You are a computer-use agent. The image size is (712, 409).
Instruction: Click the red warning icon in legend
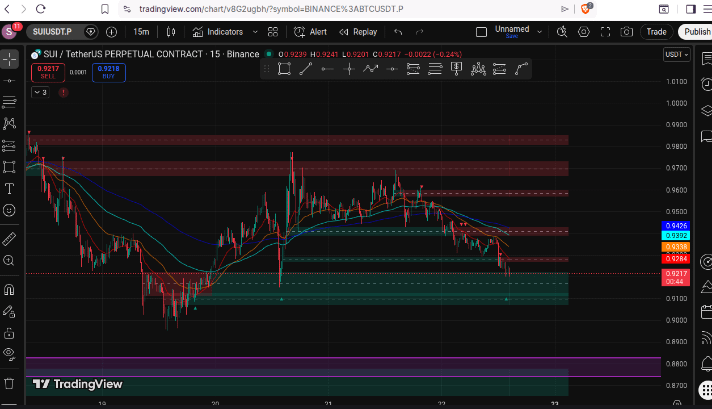click(64, 93)
